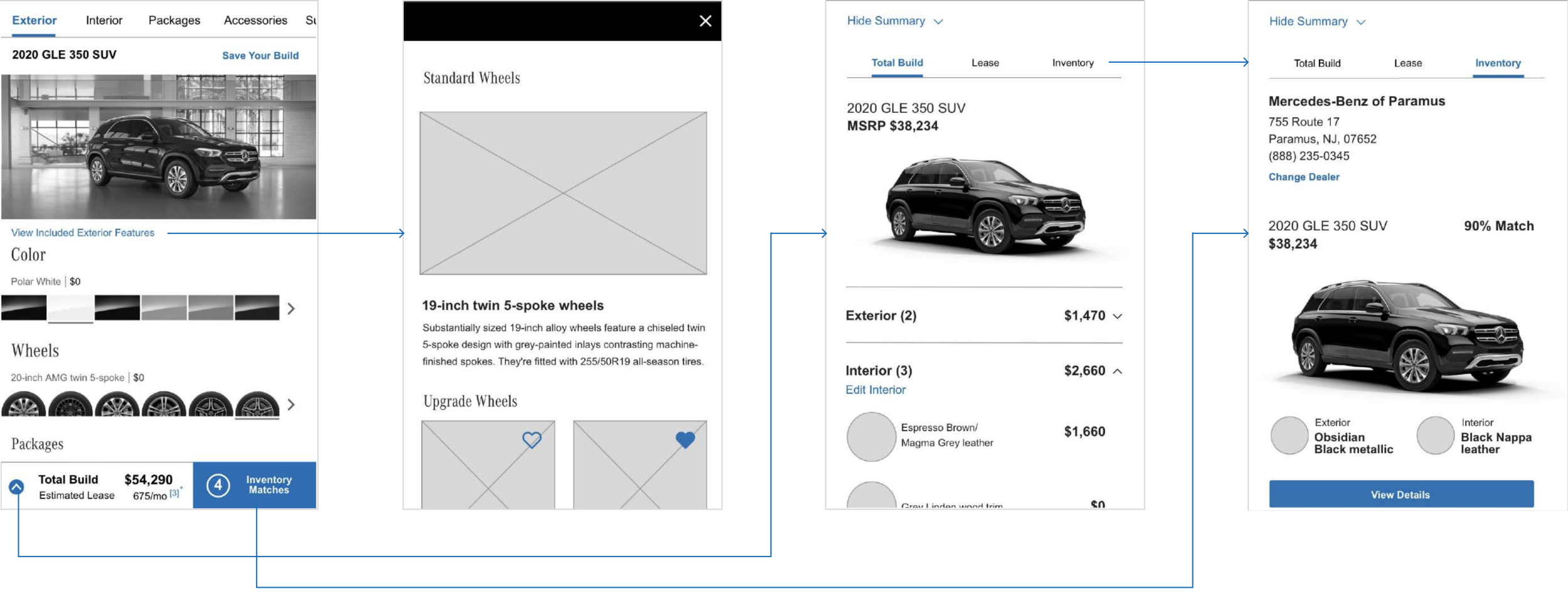The height and width of the screenshot is (596, 1568).
Task: Click the Inventory Matches button
Action: (255, 485)
